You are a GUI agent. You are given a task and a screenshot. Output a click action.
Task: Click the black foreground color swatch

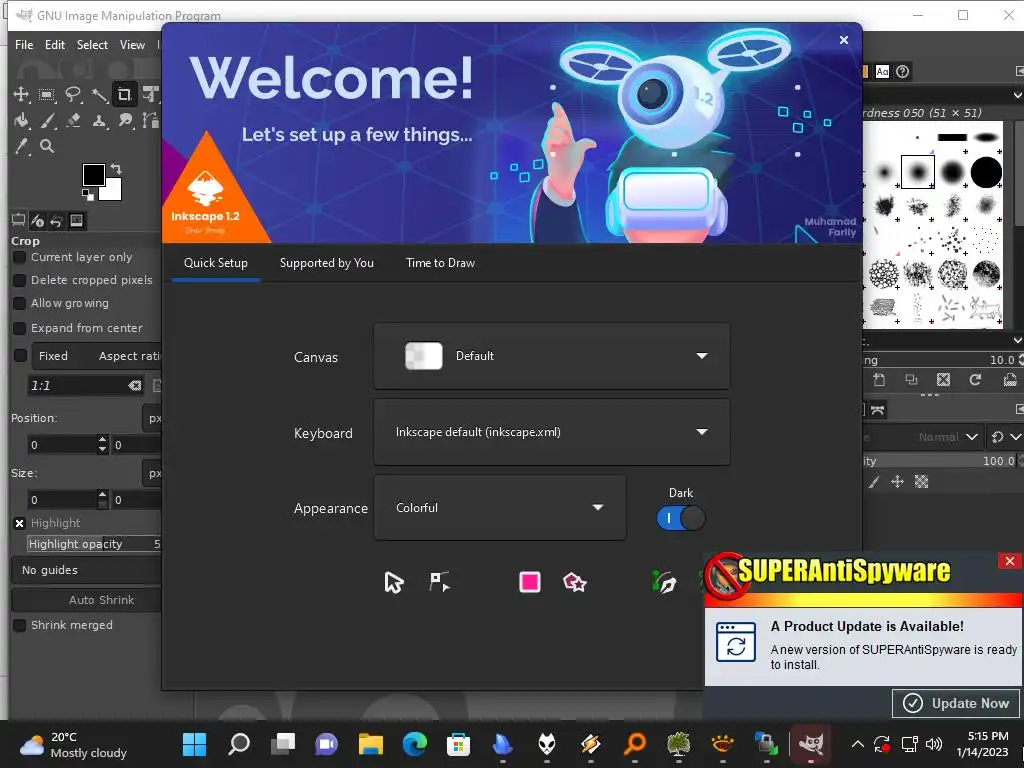pos(93,174)
